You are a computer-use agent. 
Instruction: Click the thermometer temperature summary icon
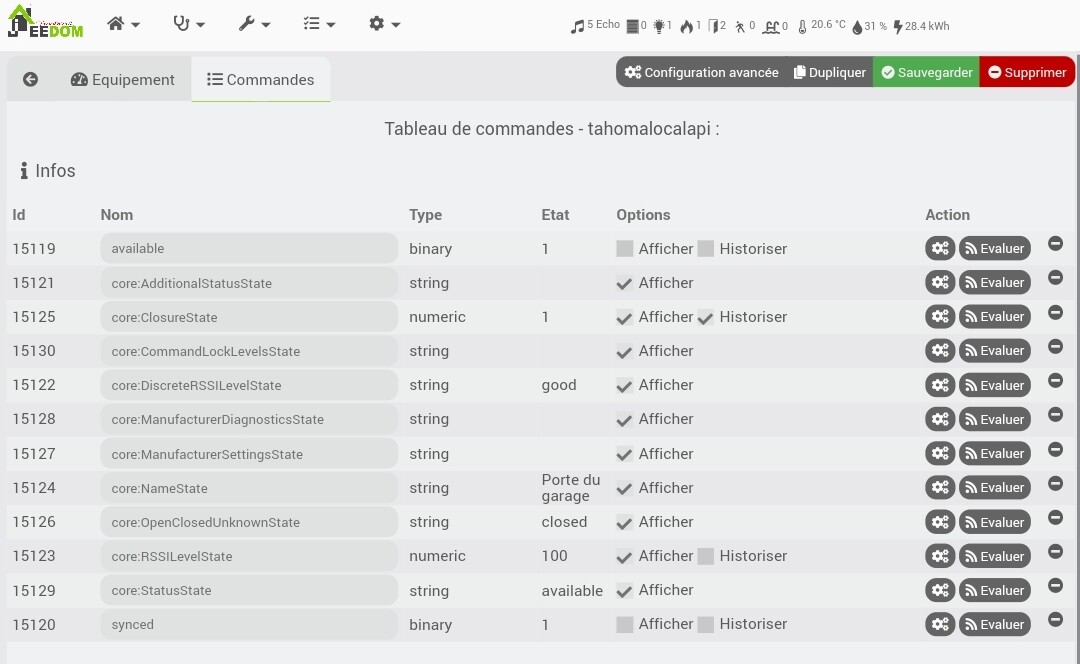pyautogui.click(x=802, y=26)
